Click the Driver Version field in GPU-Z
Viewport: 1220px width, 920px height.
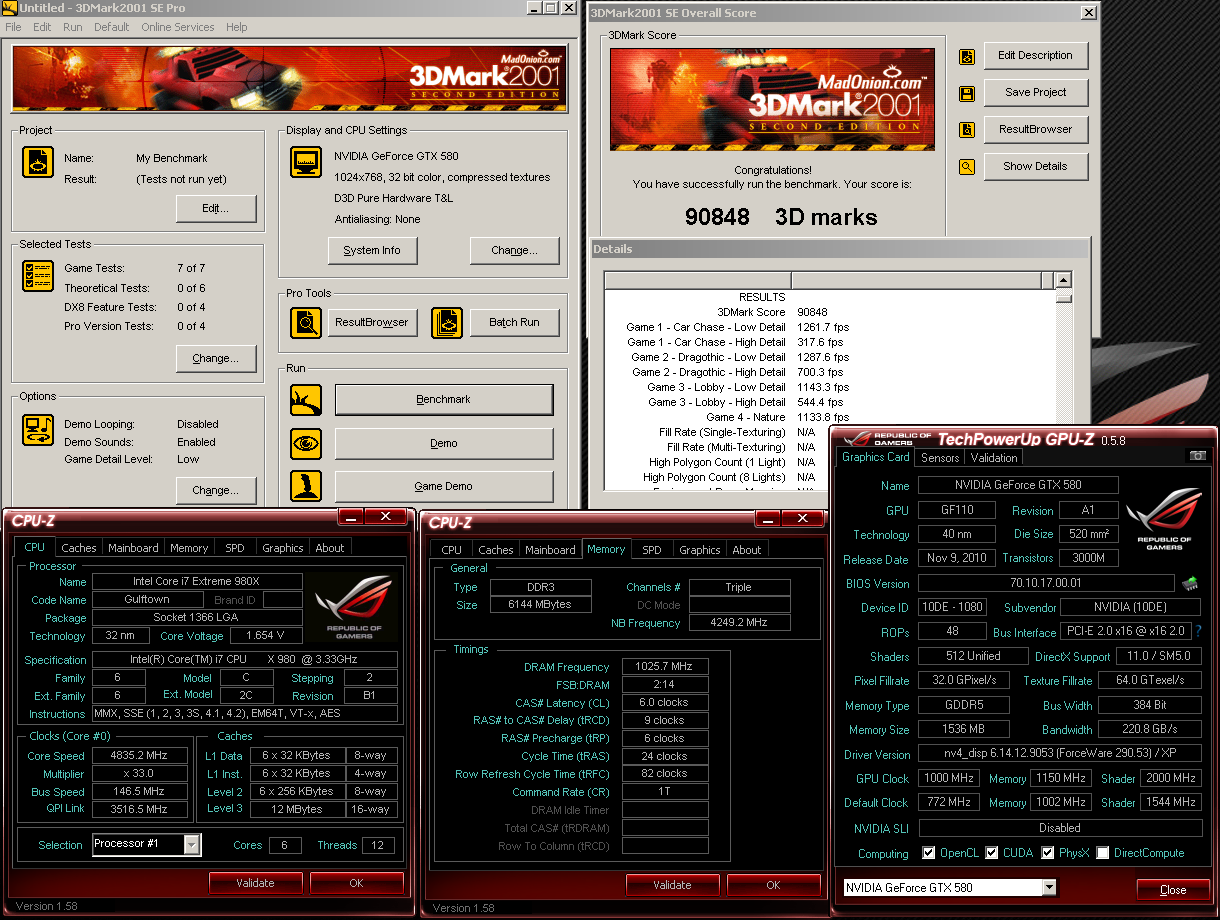click(1060, 754)
